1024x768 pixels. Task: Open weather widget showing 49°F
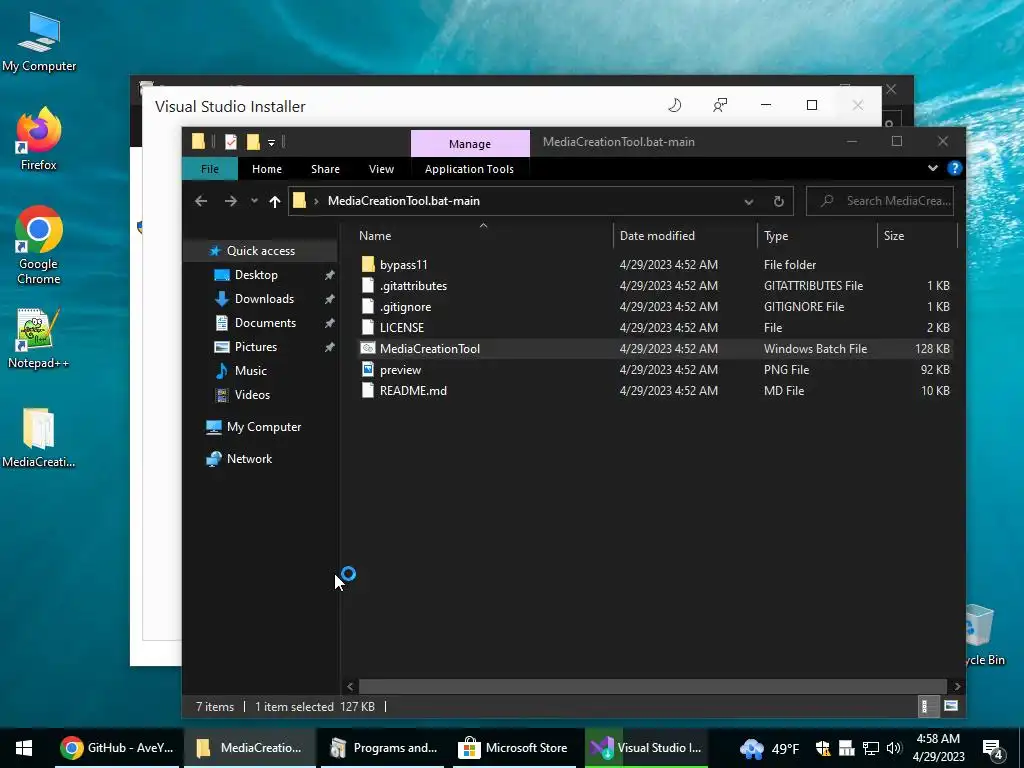(x=769, y=748)
